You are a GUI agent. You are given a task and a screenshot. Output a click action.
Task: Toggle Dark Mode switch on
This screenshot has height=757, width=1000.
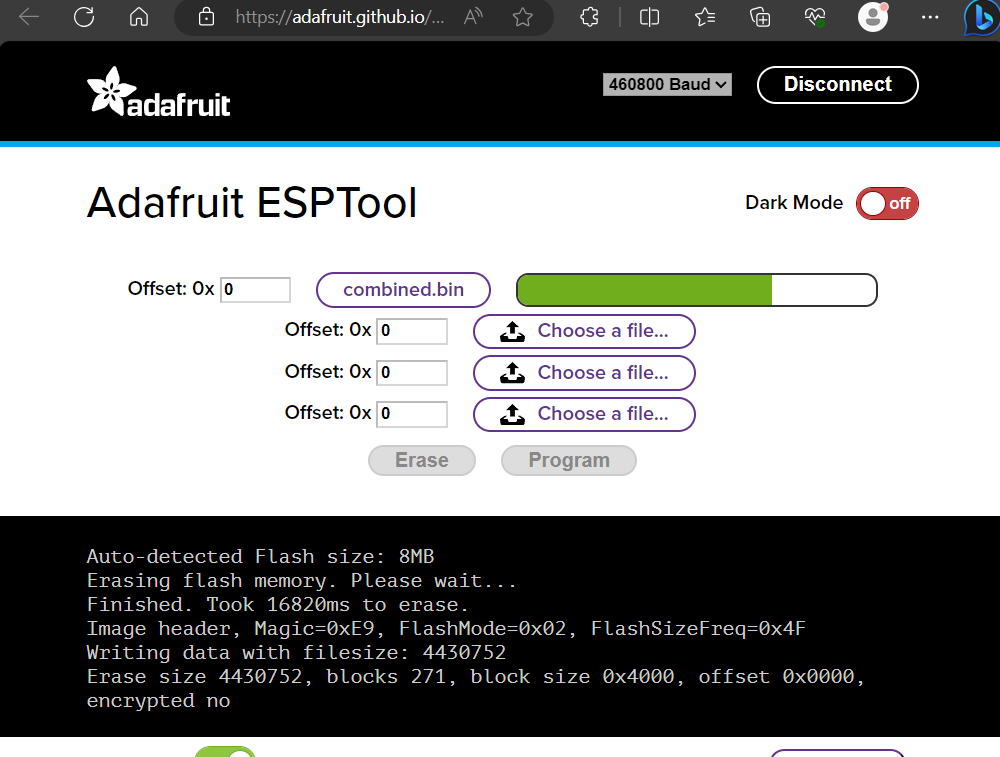click(887, 203)
